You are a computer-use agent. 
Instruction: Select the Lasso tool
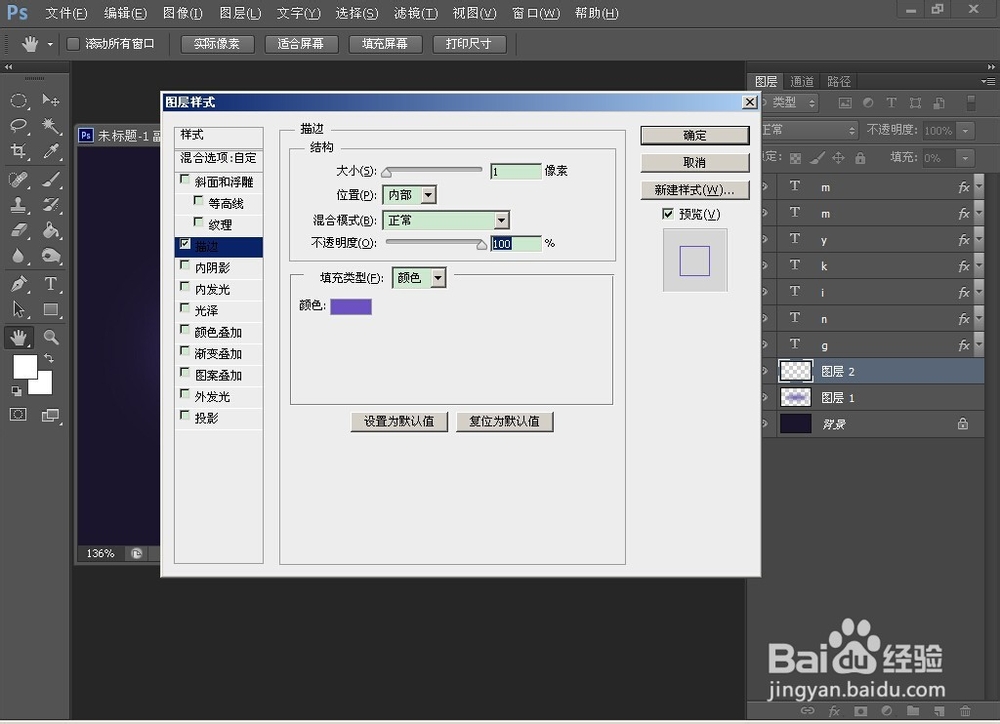click(x=18, y=126)
